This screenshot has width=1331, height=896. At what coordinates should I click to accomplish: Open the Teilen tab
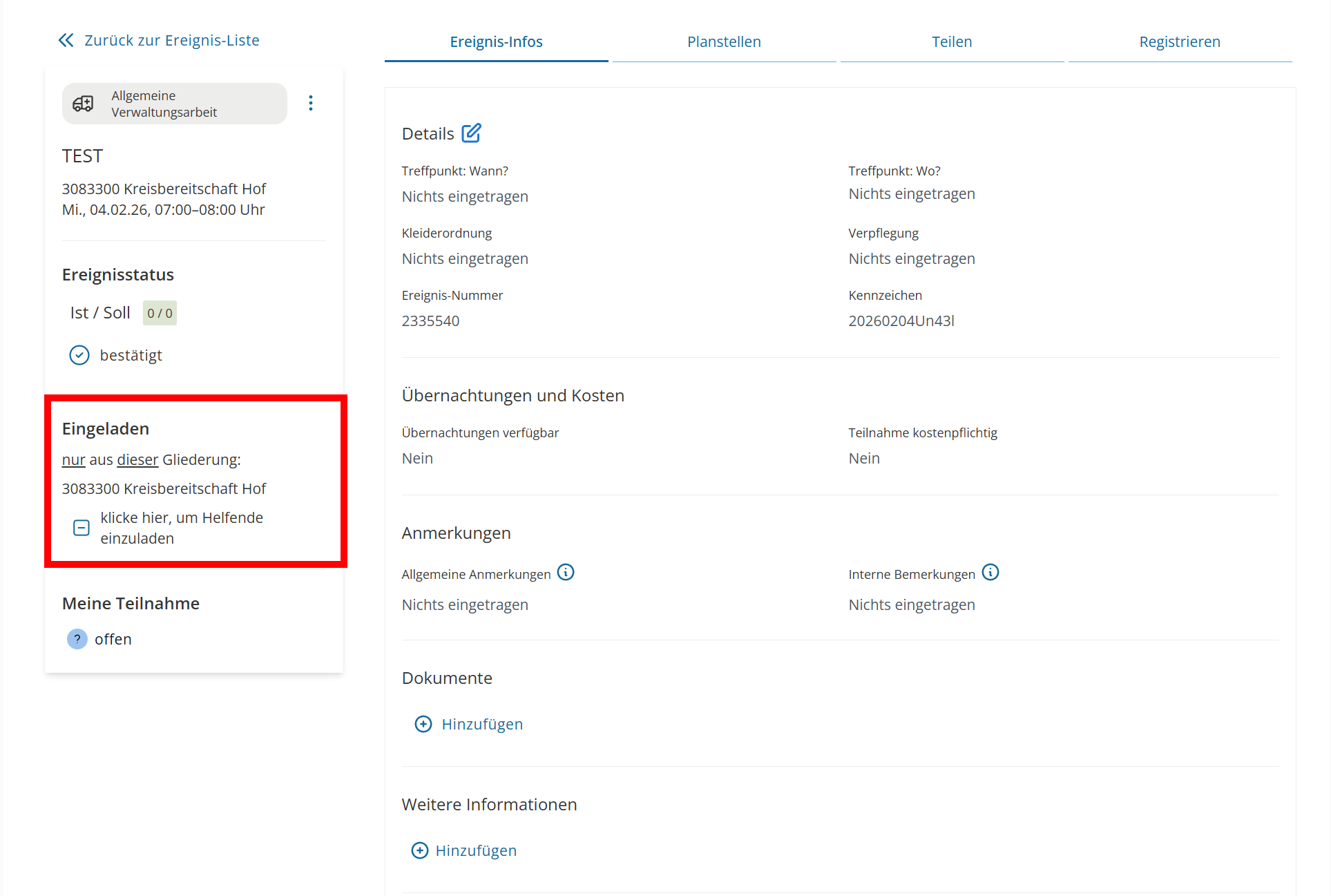click(952, 41)
